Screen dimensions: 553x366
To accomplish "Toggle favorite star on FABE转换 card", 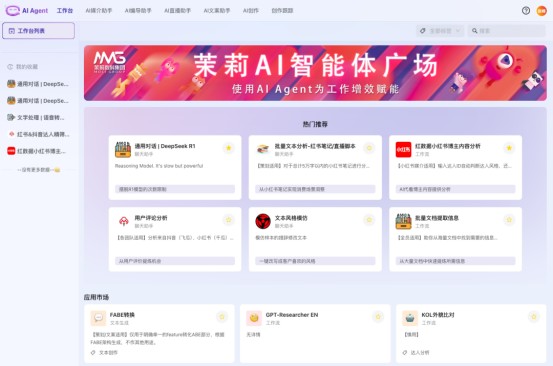I will point(222,317).
